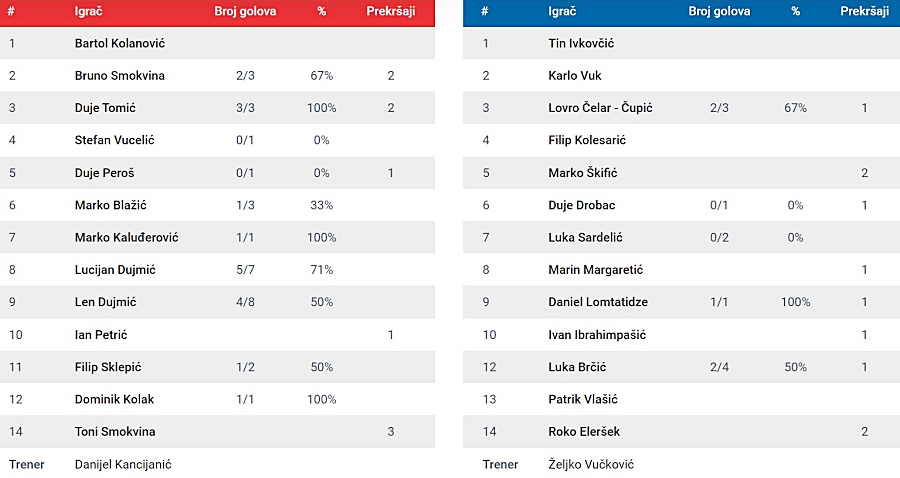Select Daniel Lomtatidze in blue team
900x478 pixels.
pyautogui.click(x=598, y=302)
